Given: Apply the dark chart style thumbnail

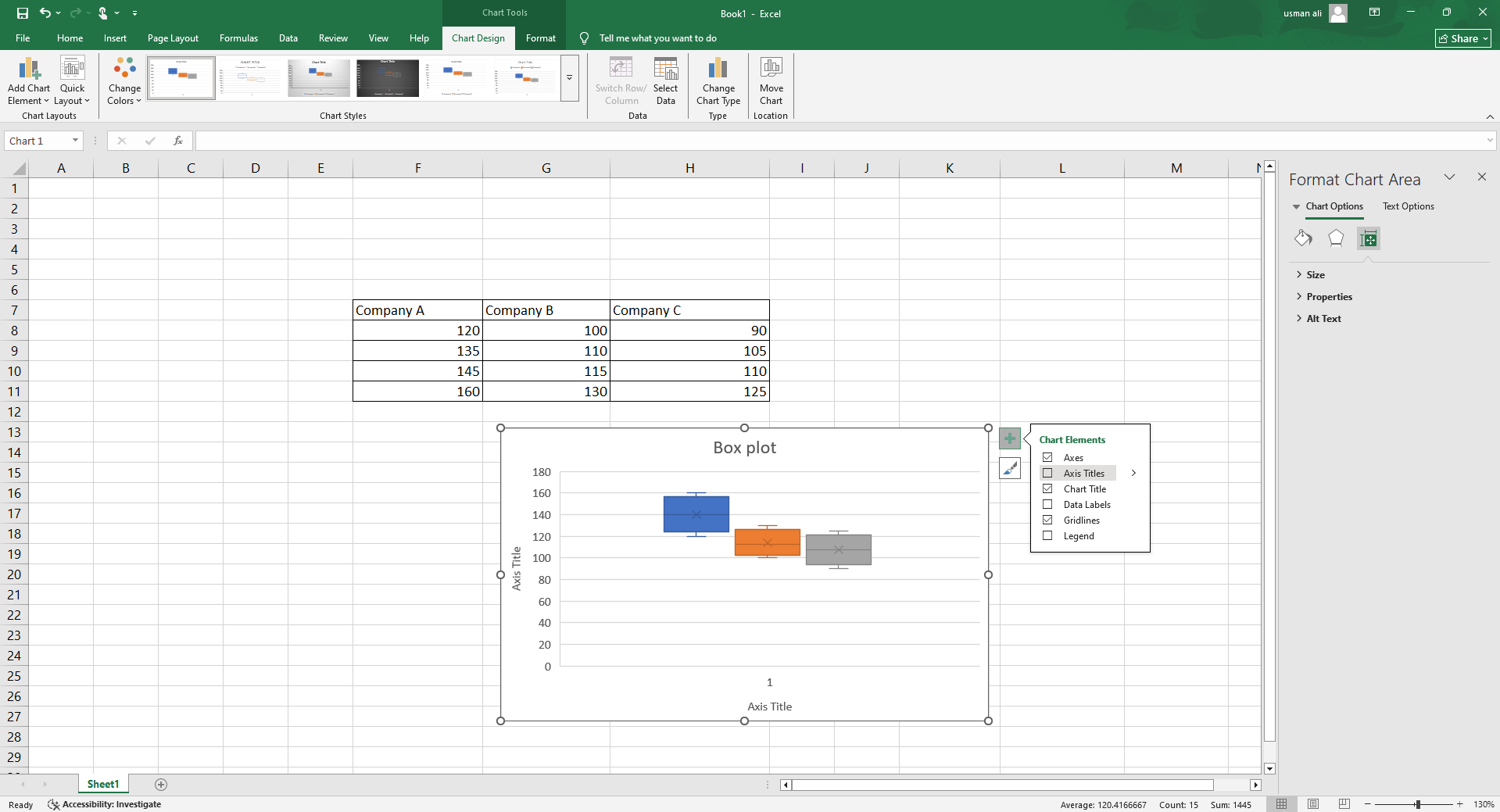Looking at the screenshot, I should click(388, 78).
